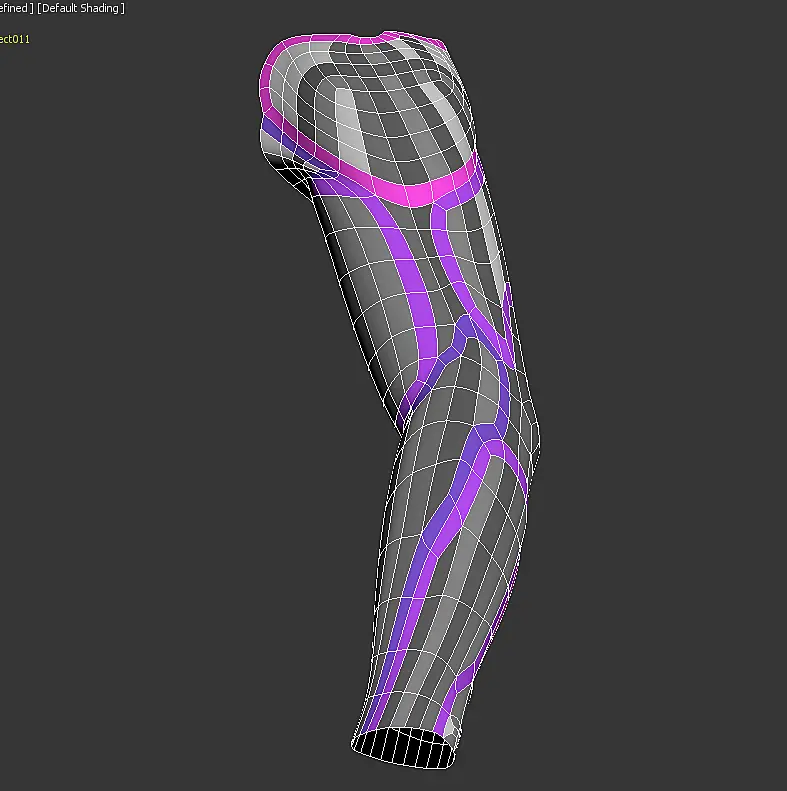The image size is (787, 791).
Task: Click the black open wrist hole of the arm
Action: pos(404,747)
